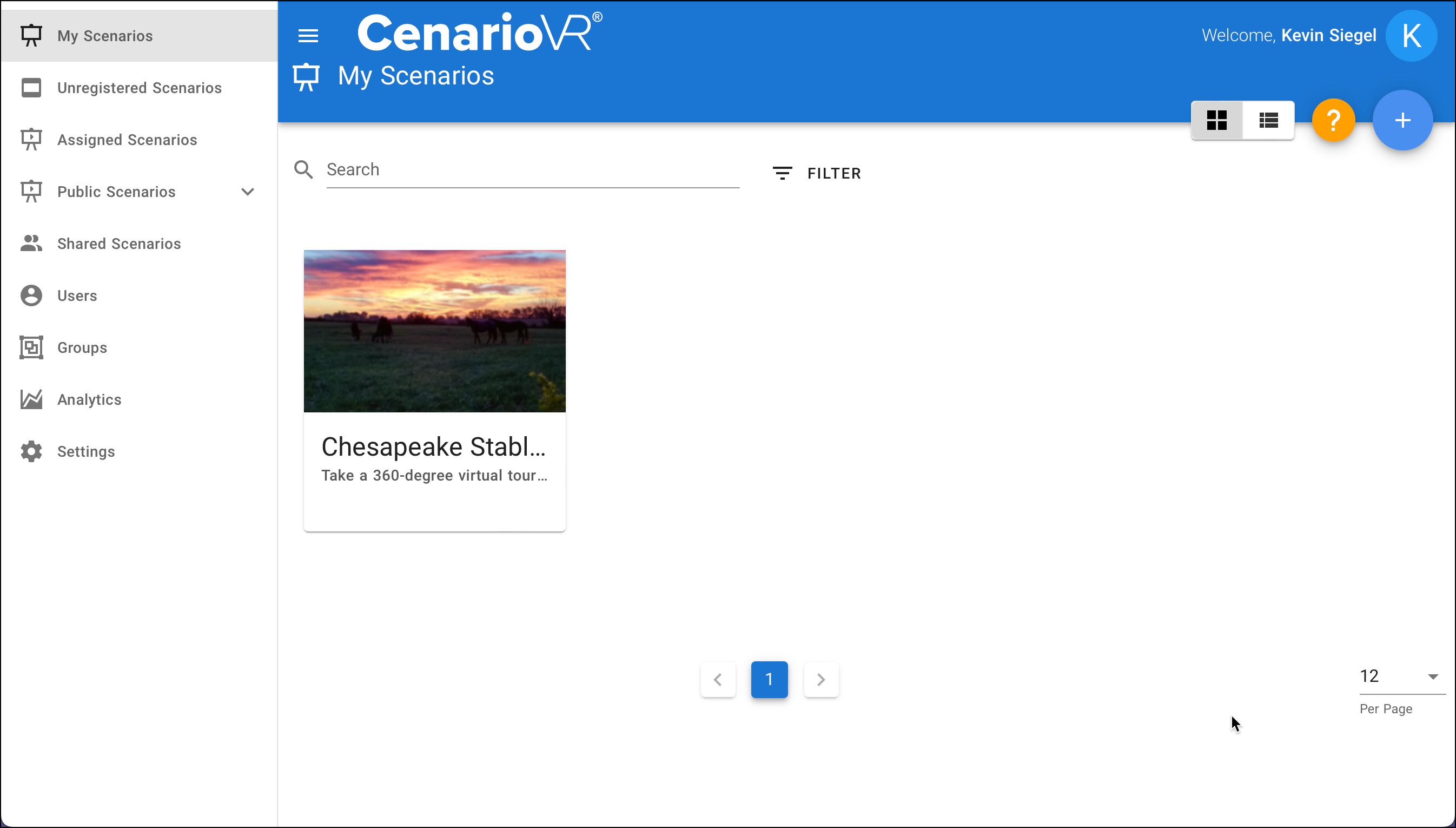Click the Analytics chart icon
The height and width of the screenshot is (828, 1456).
point(31,399)
